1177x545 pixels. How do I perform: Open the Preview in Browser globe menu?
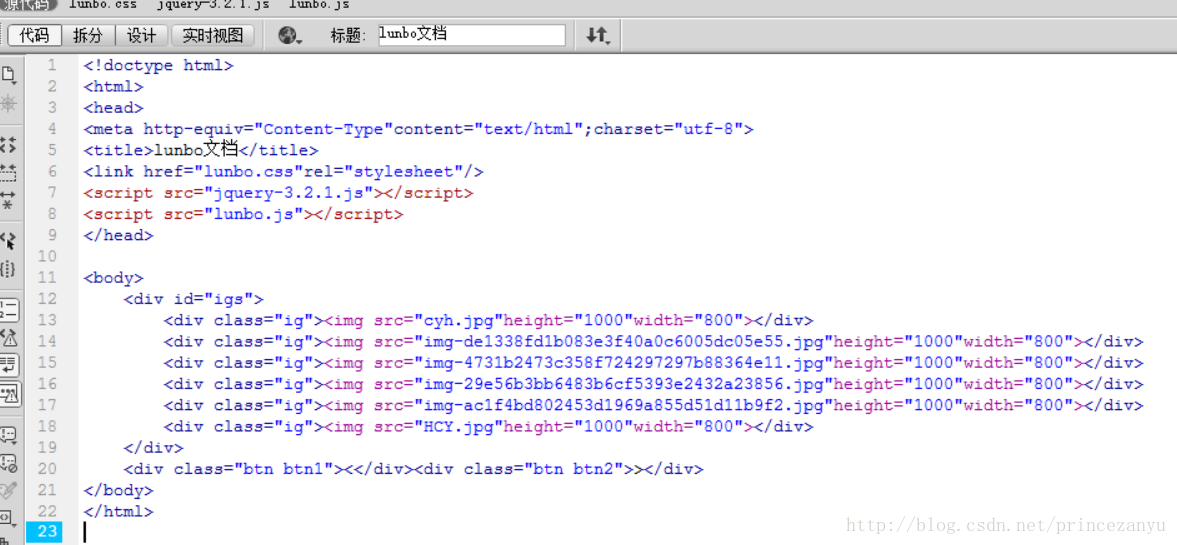coord(290,35)
